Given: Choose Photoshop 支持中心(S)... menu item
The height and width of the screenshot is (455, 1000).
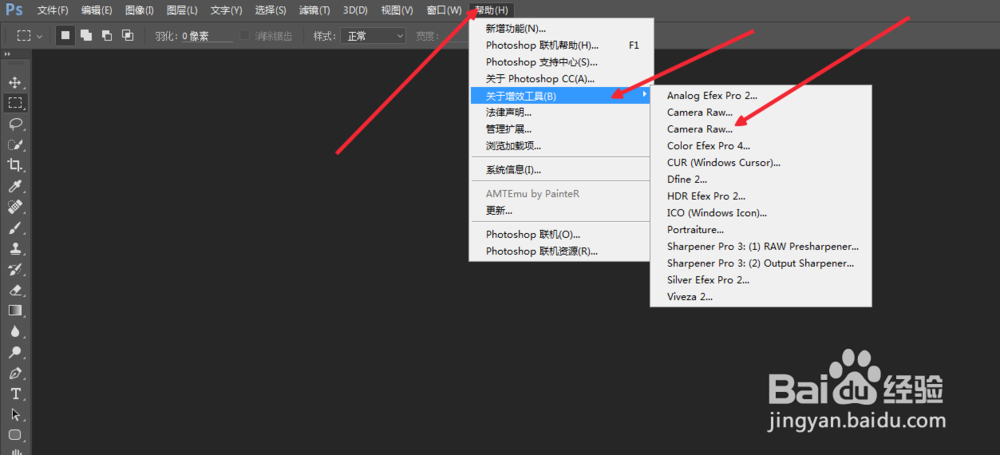Looking at the screenshot, I should point(561,62).
